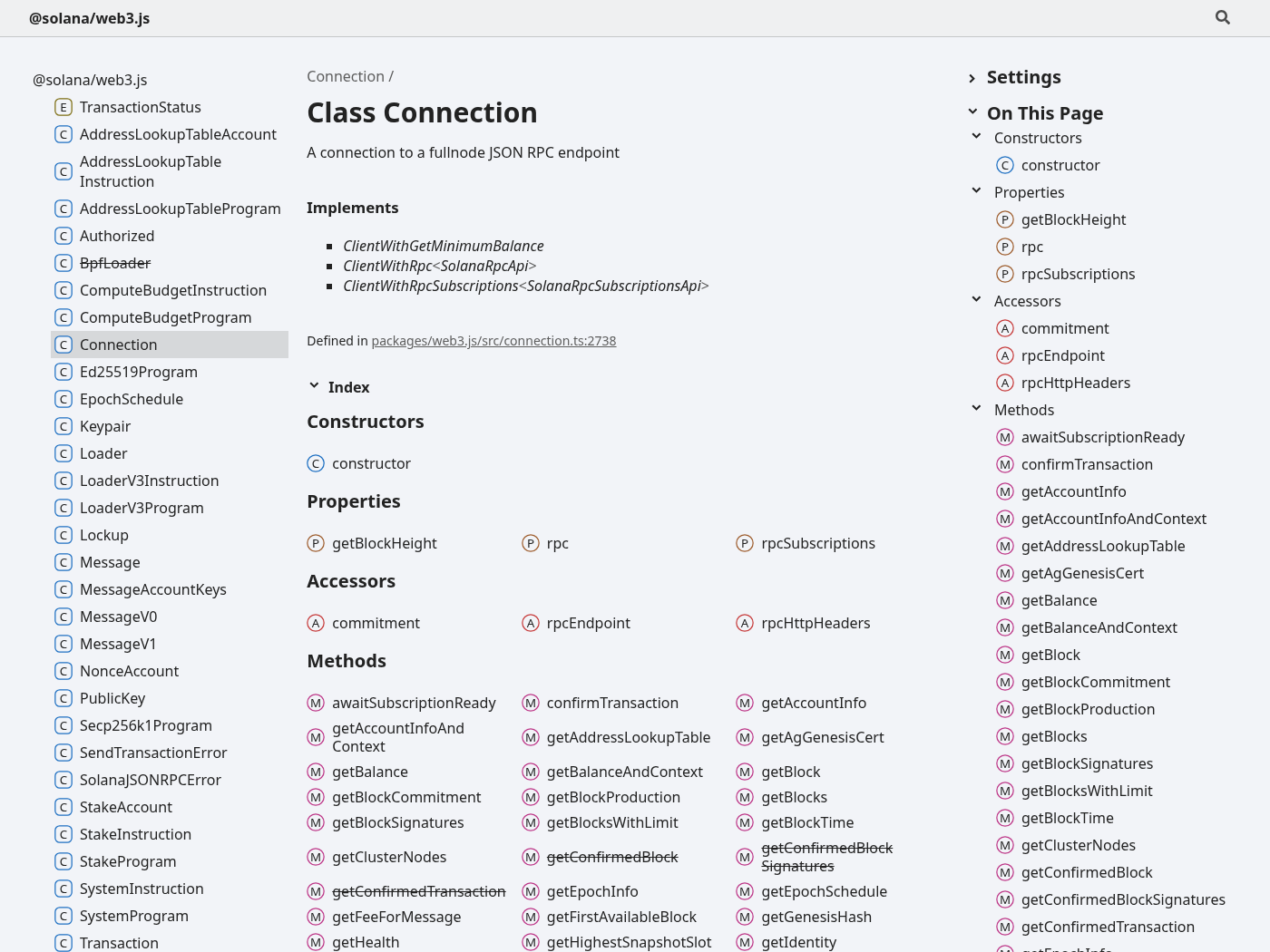This screenshot has width=1270, height=952.
Task: Click the method icon beside getBlockTime in index
Action: click(745, 822)
